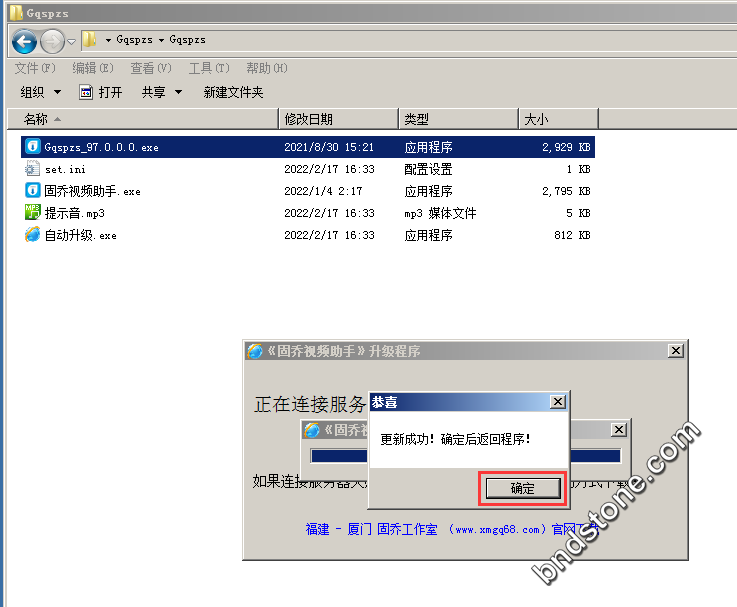
Task: Close the 升级程序 upgrade window
Action: [x=676, y=351]
